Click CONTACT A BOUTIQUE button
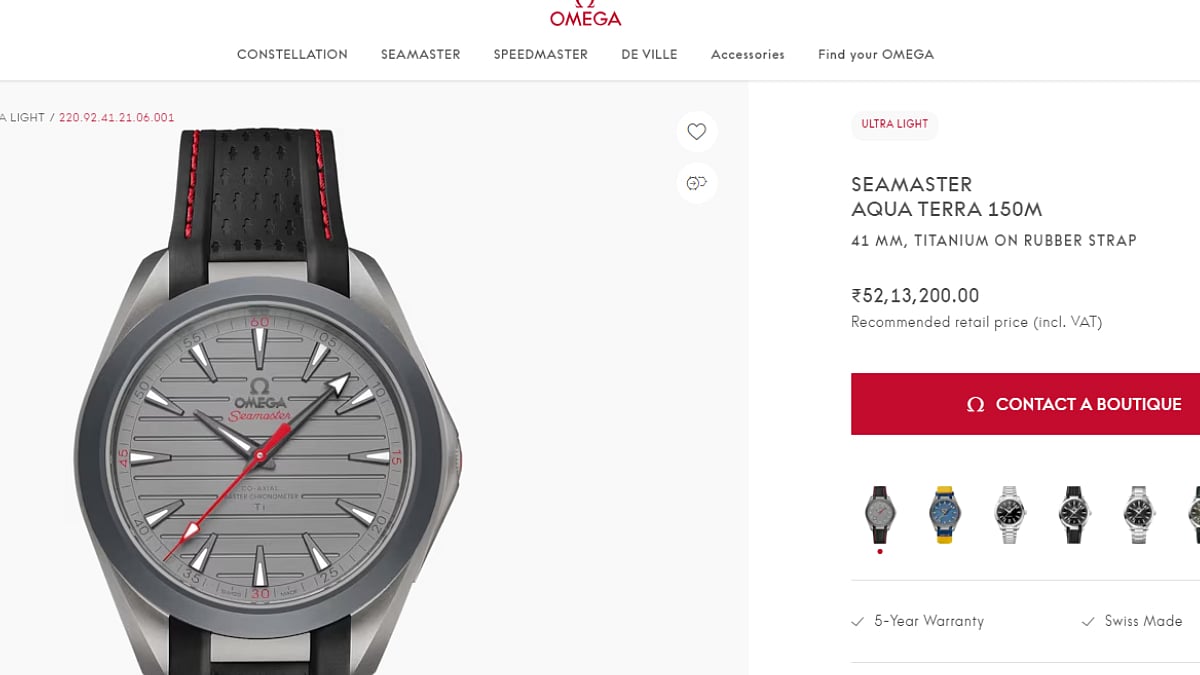Image resolution: width=1200 pixels, height=675 pixels. coord(1025,404)
